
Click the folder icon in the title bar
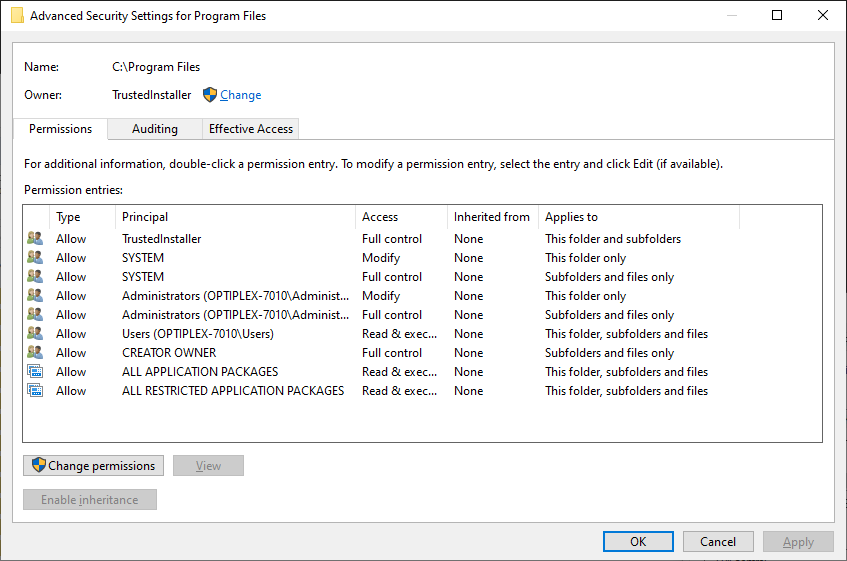(17, 16)
